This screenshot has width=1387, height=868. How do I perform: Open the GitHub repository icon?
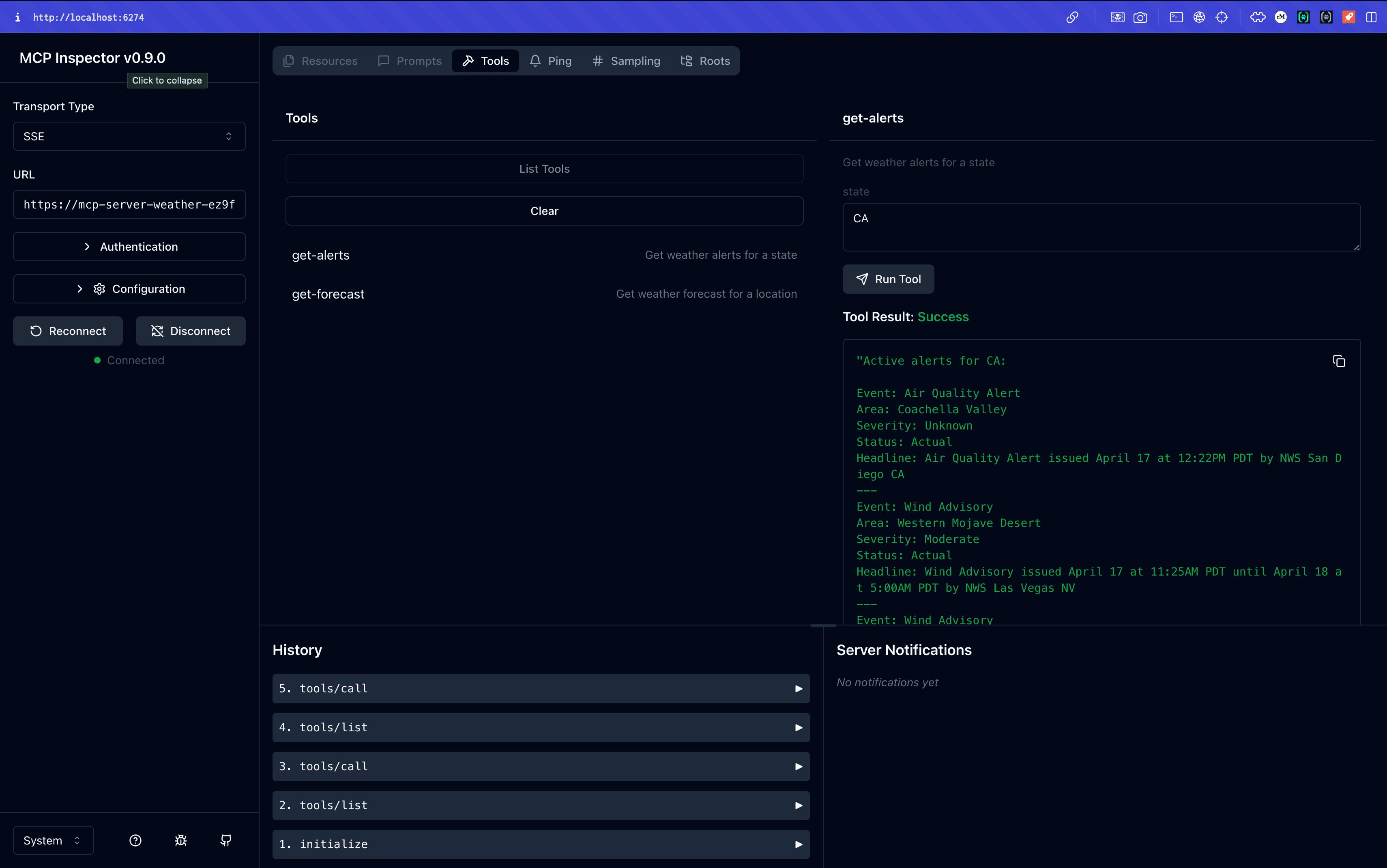225,840
